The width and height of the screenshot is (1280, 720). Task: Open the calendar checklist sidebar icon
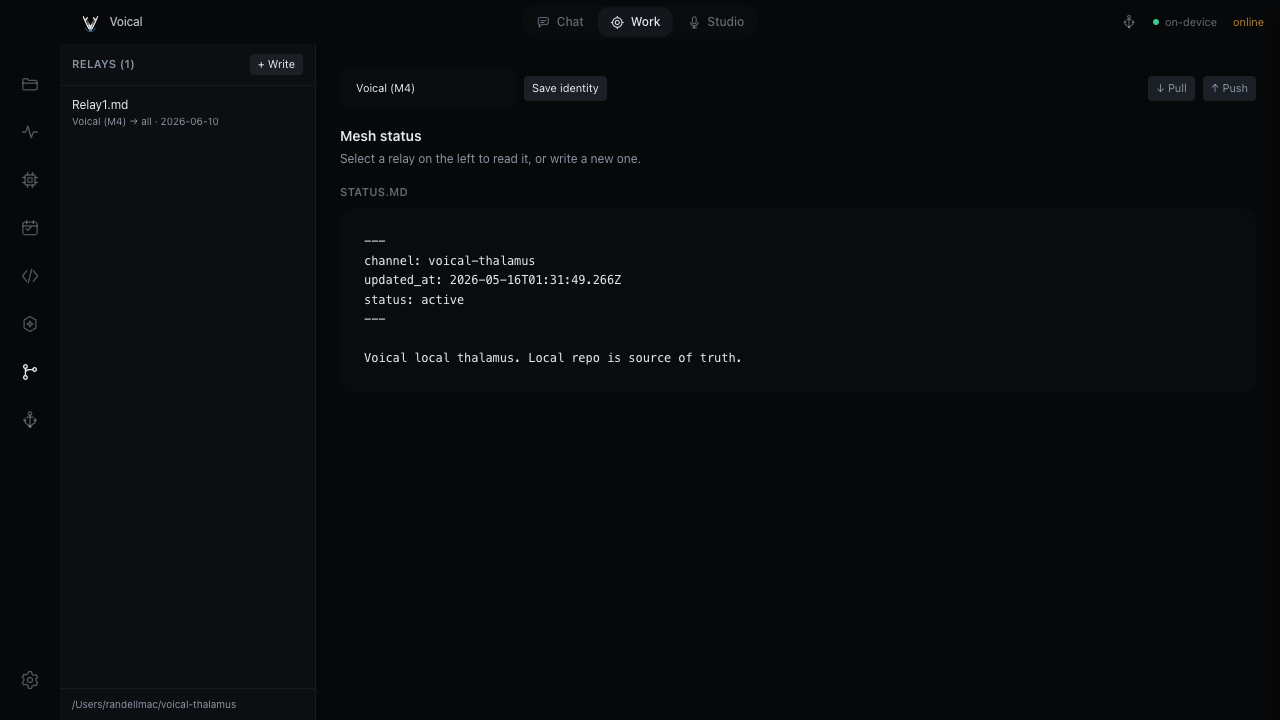[30, 228]
